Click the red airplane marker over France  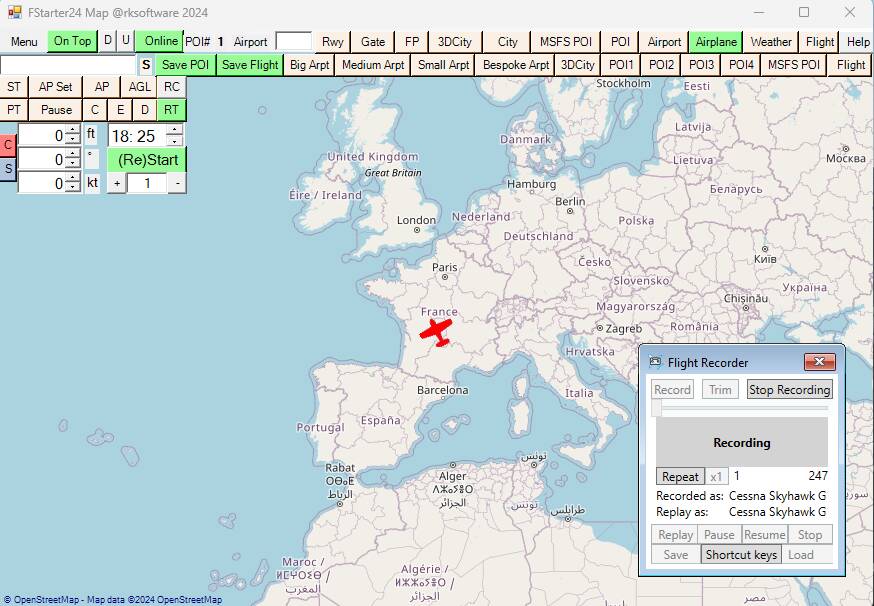(x=438, y=331)
